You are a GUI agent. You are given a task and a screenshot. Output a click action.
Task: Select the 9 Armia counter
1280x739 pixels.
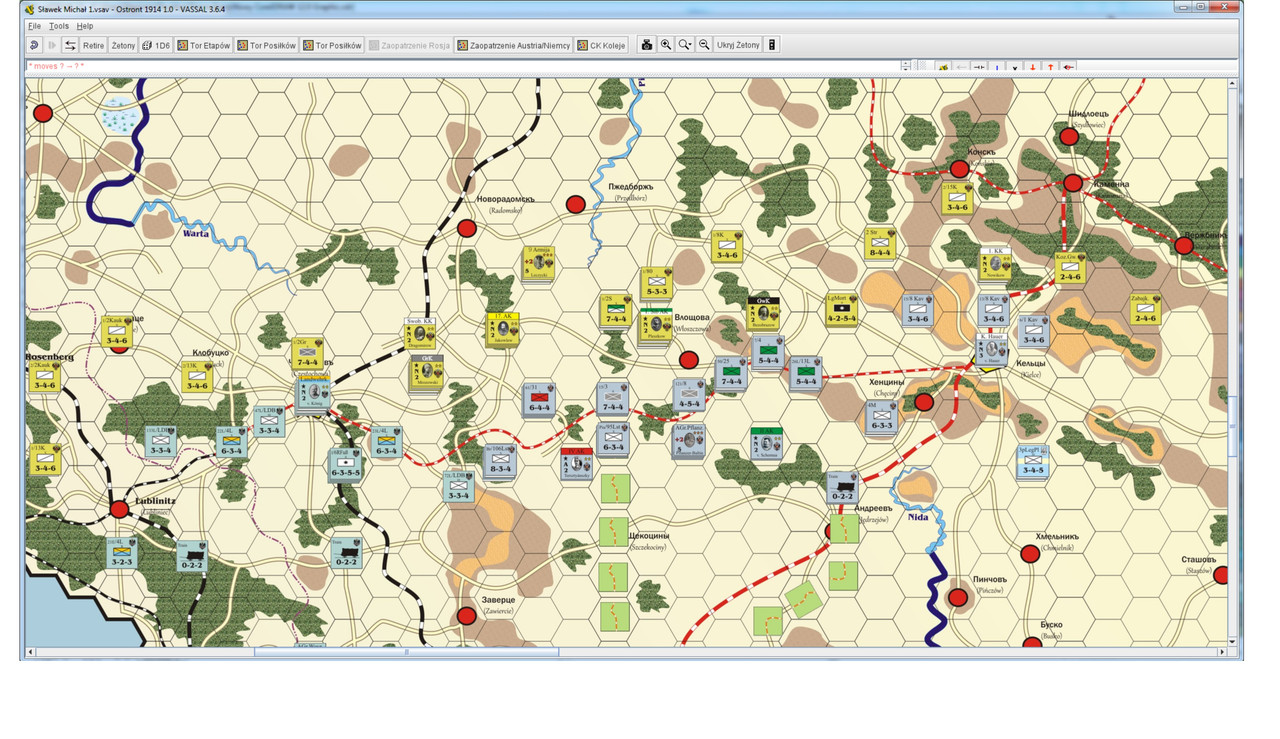[538, 265]
